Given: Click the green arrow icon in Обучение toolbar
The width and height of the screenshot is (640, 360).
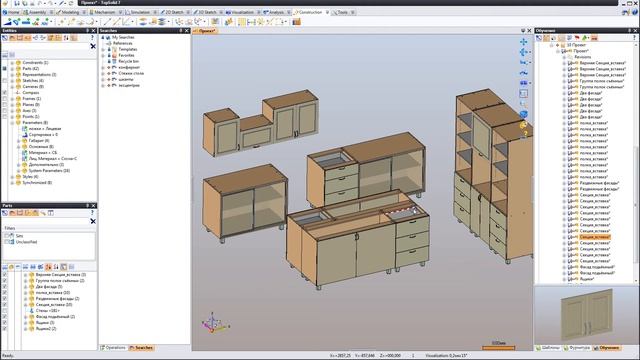Looking at the screenshot, I should [x=585, y=38].
